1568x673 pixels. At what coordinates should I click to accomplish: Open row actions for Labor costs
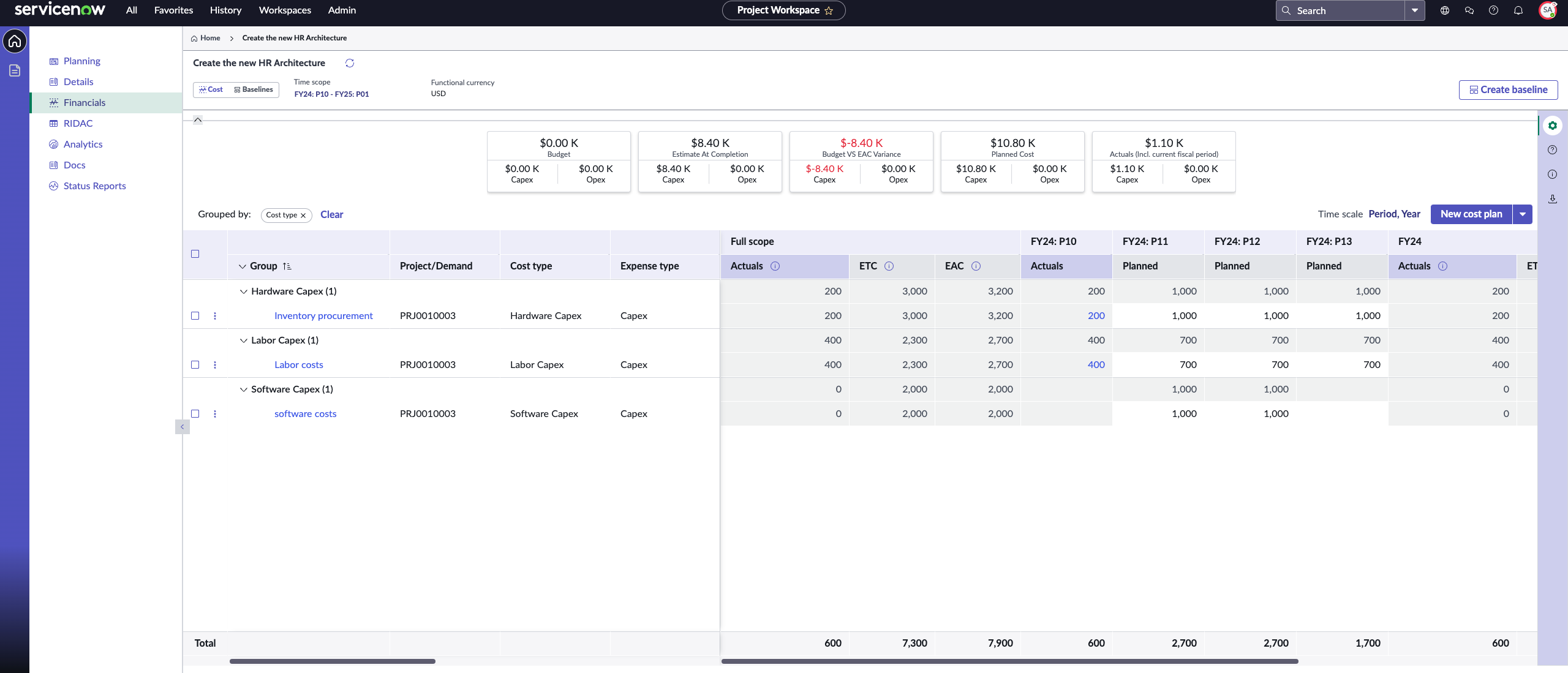[x=215, y=365]
